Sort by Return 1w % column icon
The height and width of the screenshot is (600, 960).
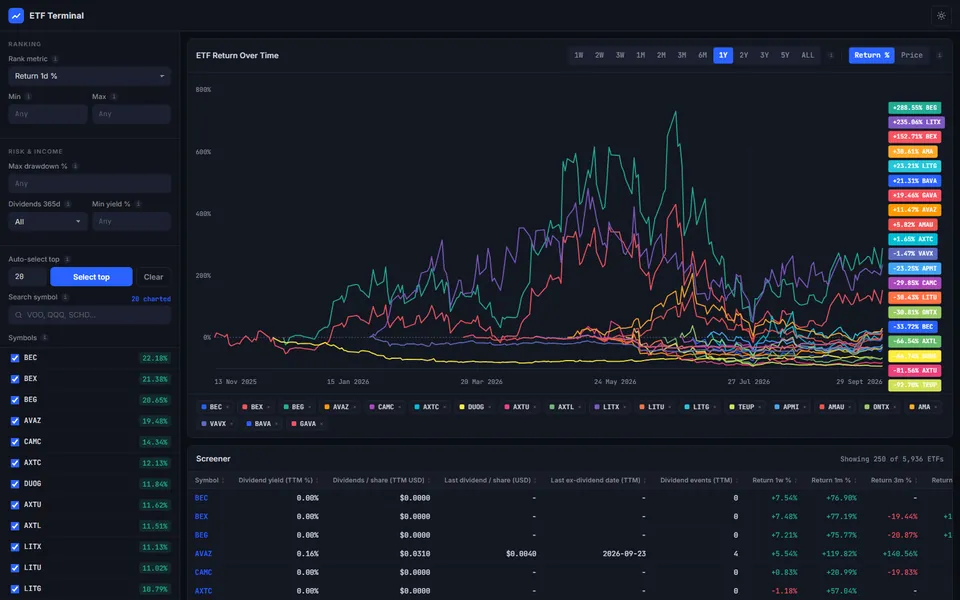pos(796,481)
